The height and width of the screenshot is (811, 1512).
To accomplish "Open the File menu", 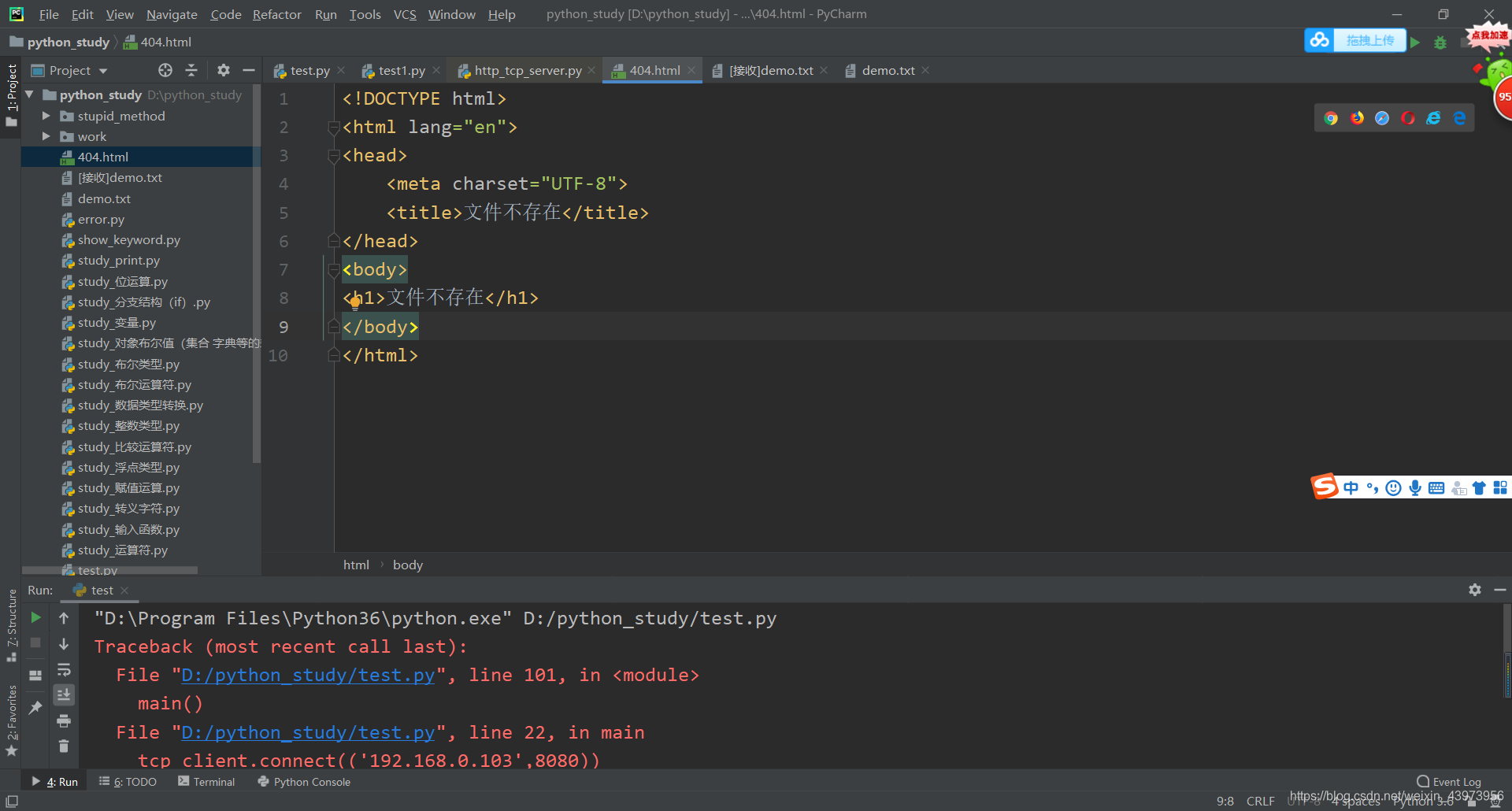I will [x=49, y=14].
